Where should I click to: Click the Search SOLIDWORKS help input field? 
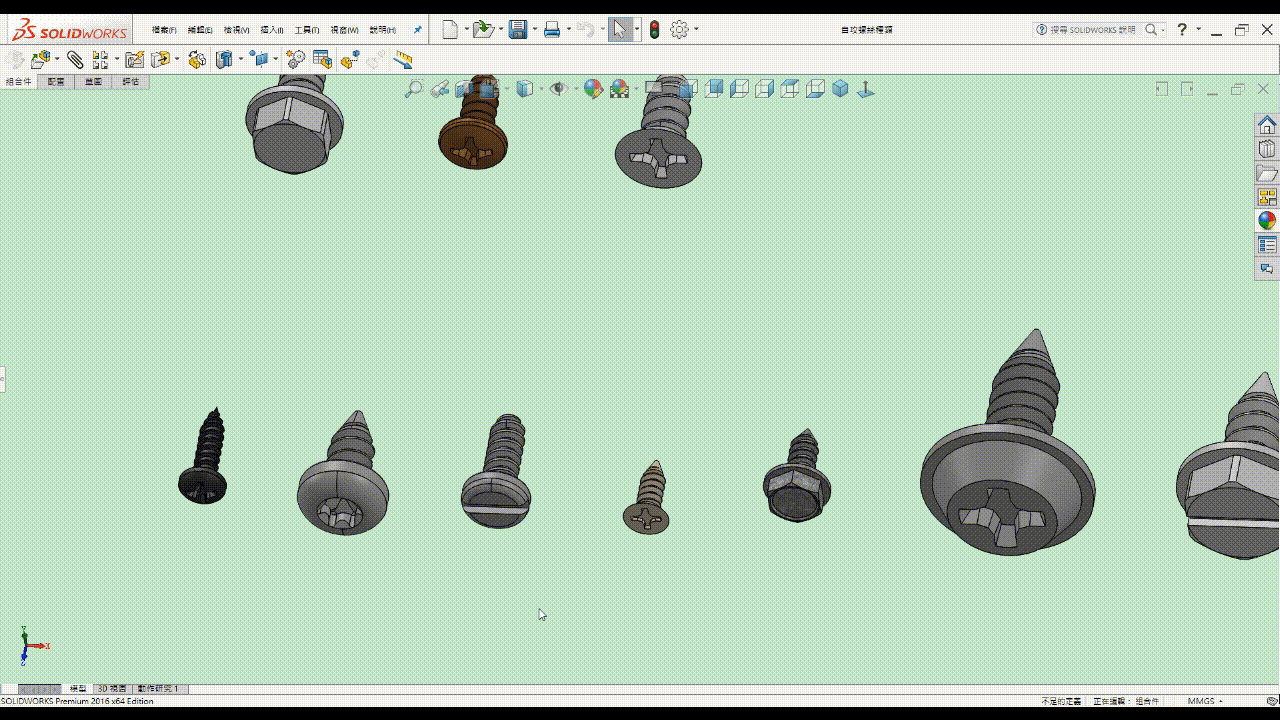click(x=1092, y=30)
